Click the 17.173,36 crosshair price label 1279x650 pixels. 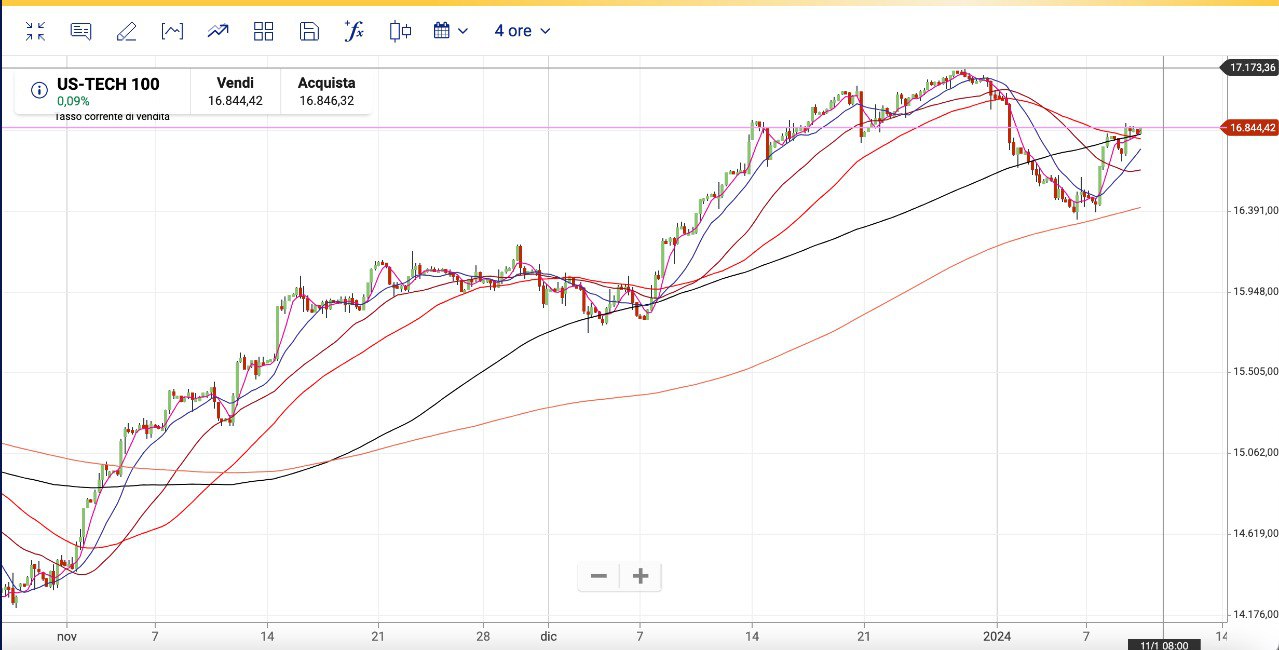[1251, 68]
